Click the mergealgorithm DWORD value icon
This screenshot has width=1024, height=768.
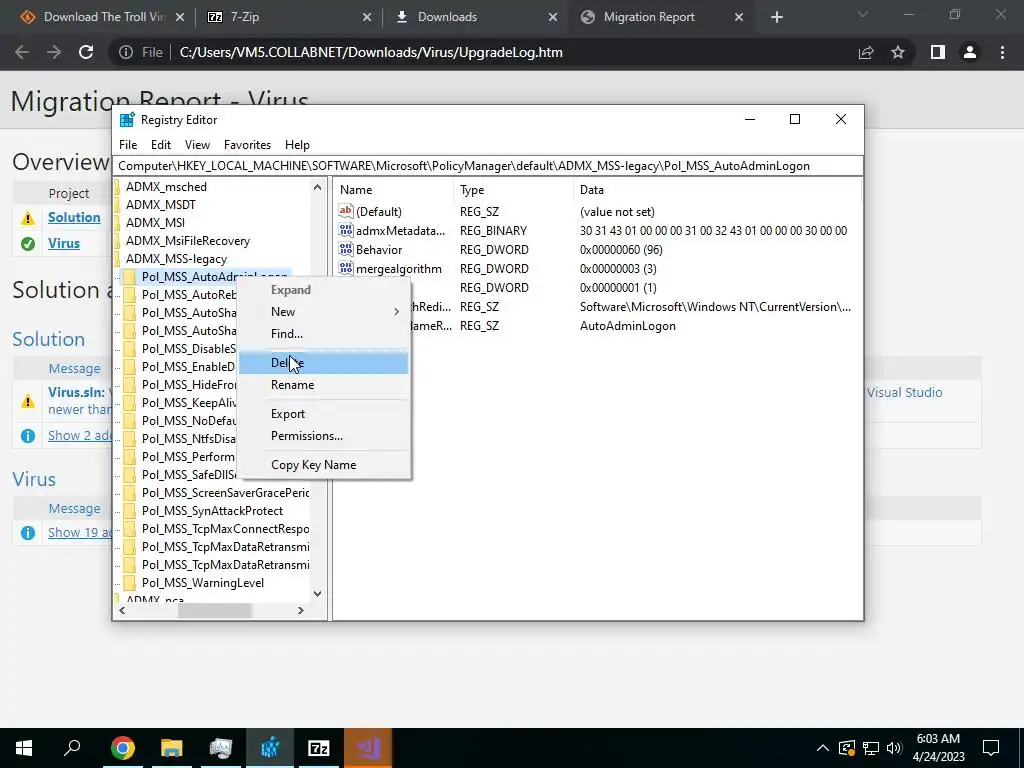(x=345, y=268)
